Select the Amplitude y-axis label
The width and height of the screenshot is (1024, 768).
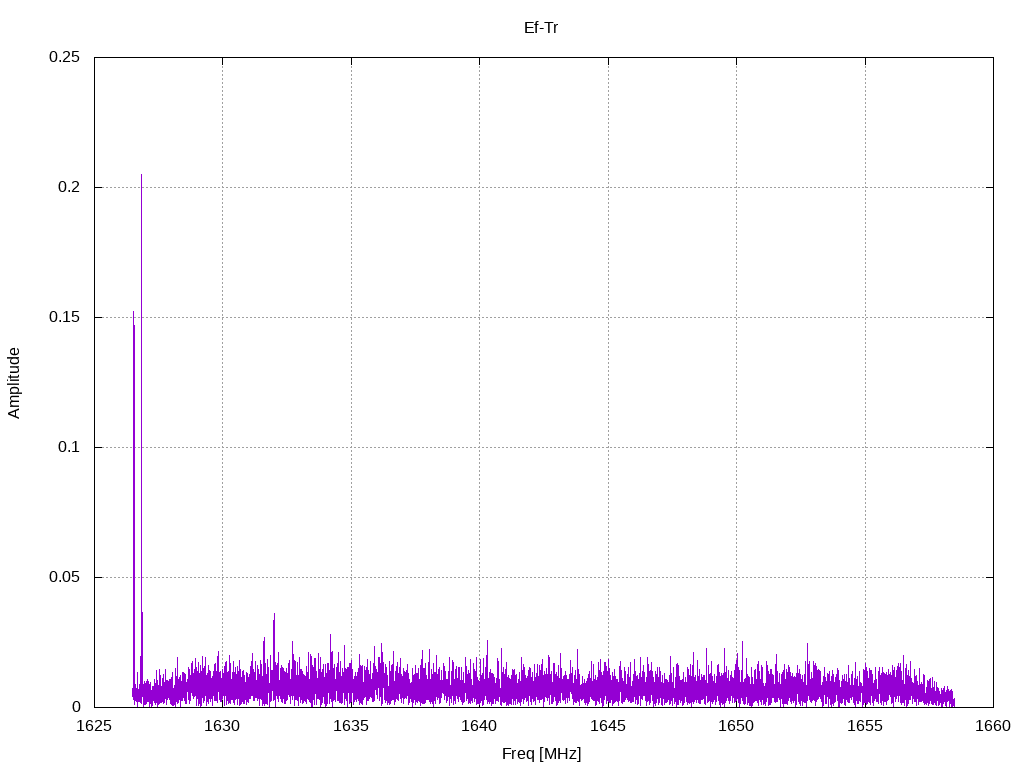pyautogui.click(x=14, y=383)
